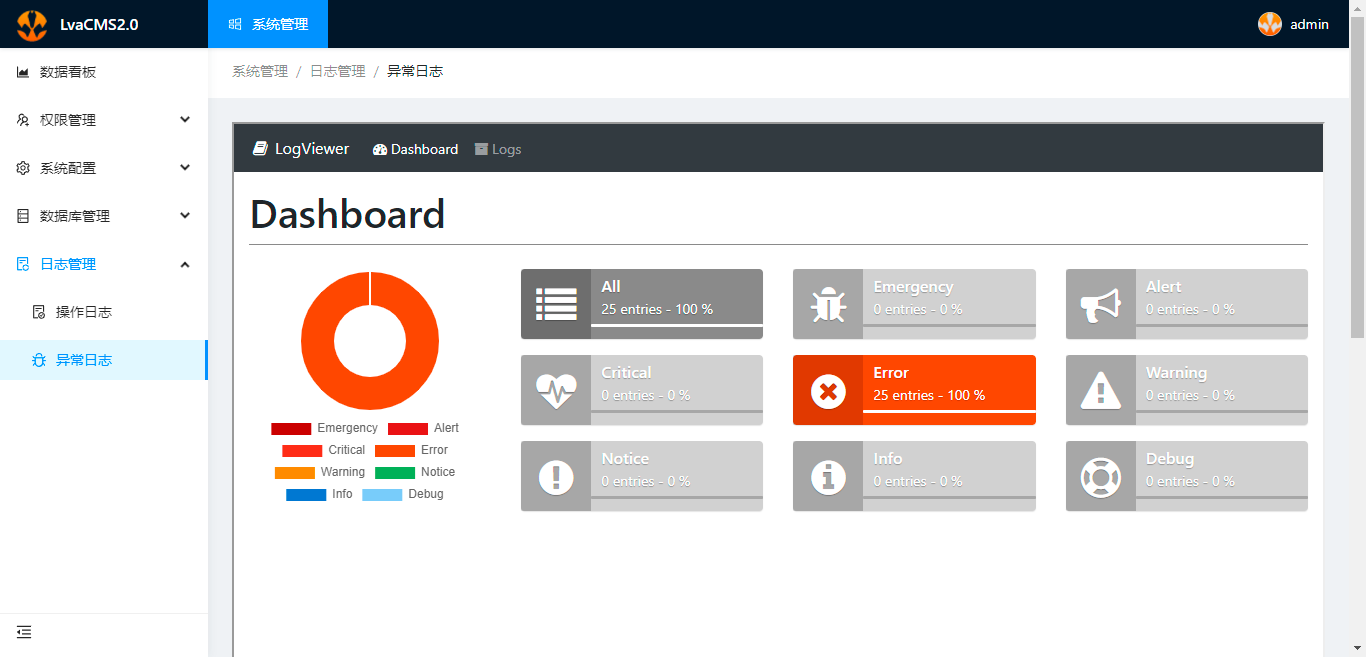This screenshot has width=1366, height=657.
Task: Open the LvaCMS2.0 home title
Action: tap(99, 24)
